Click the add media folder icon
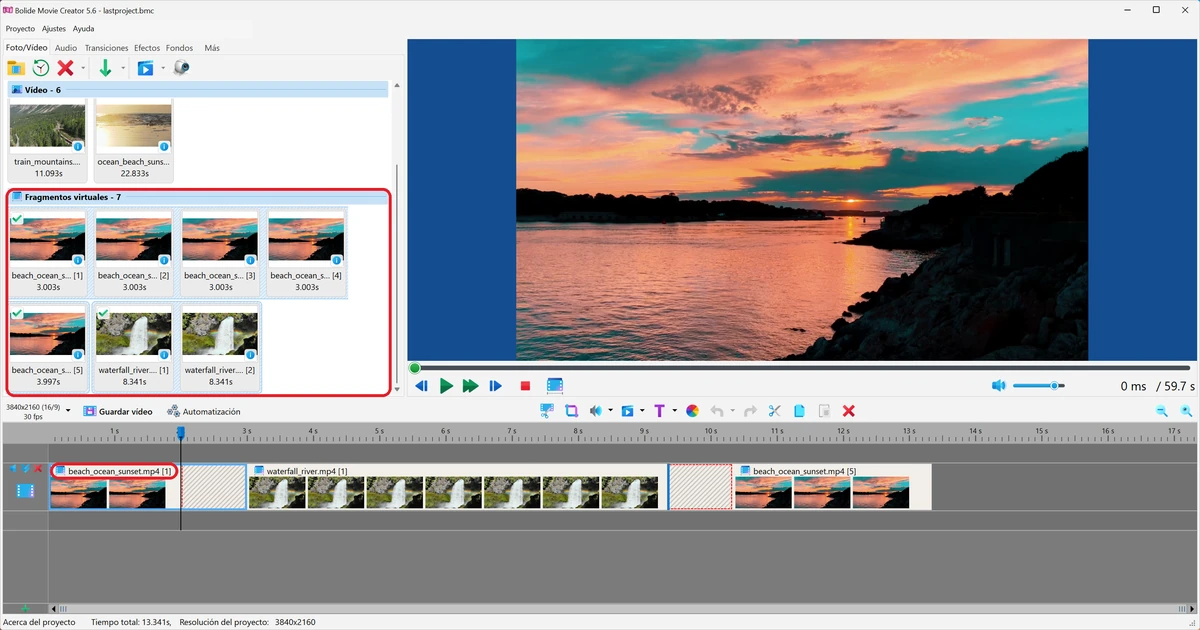 (x=16, y=68)
